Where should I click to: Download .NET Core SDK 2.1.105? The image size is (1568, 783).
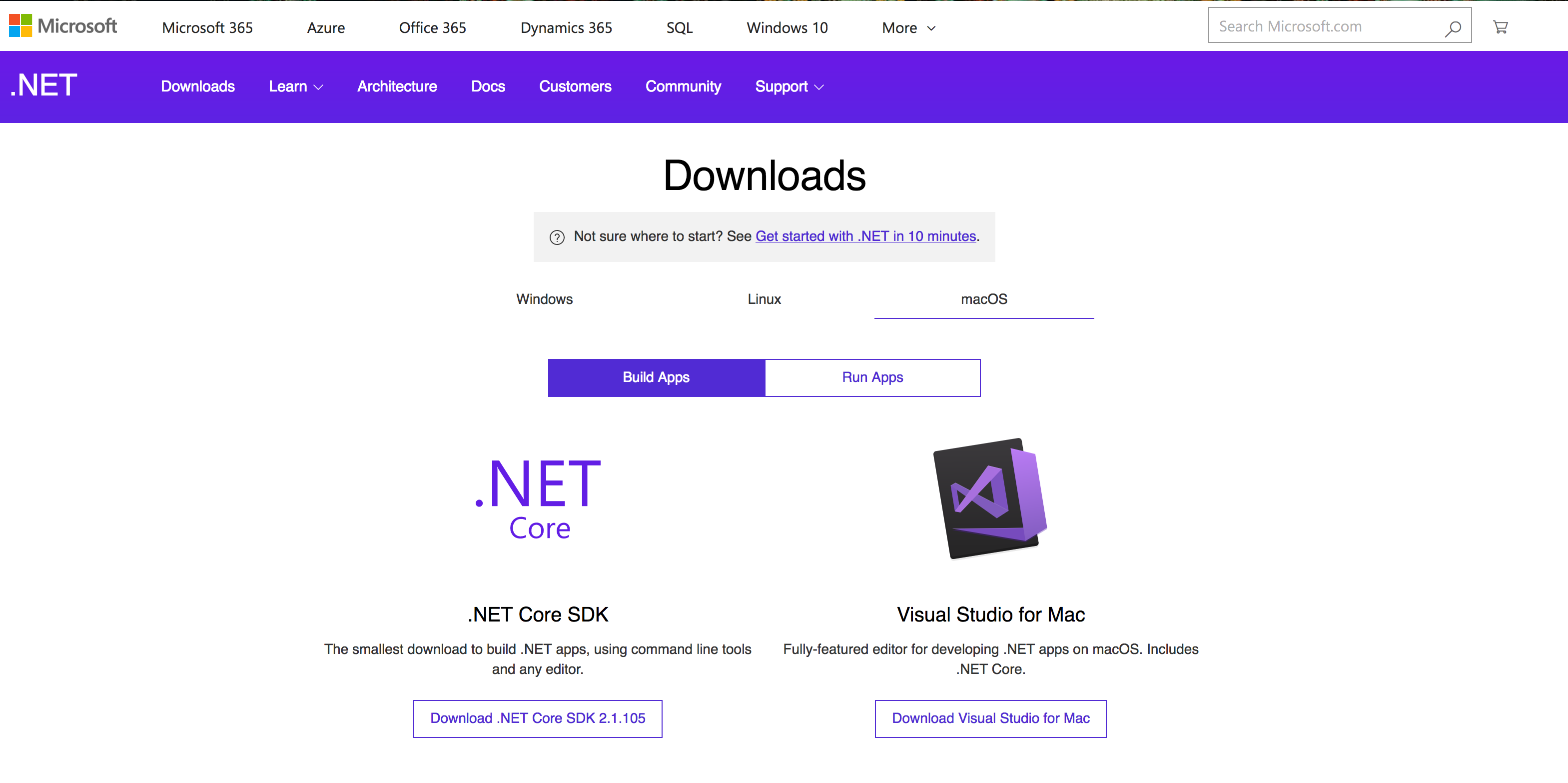[538, 718]
